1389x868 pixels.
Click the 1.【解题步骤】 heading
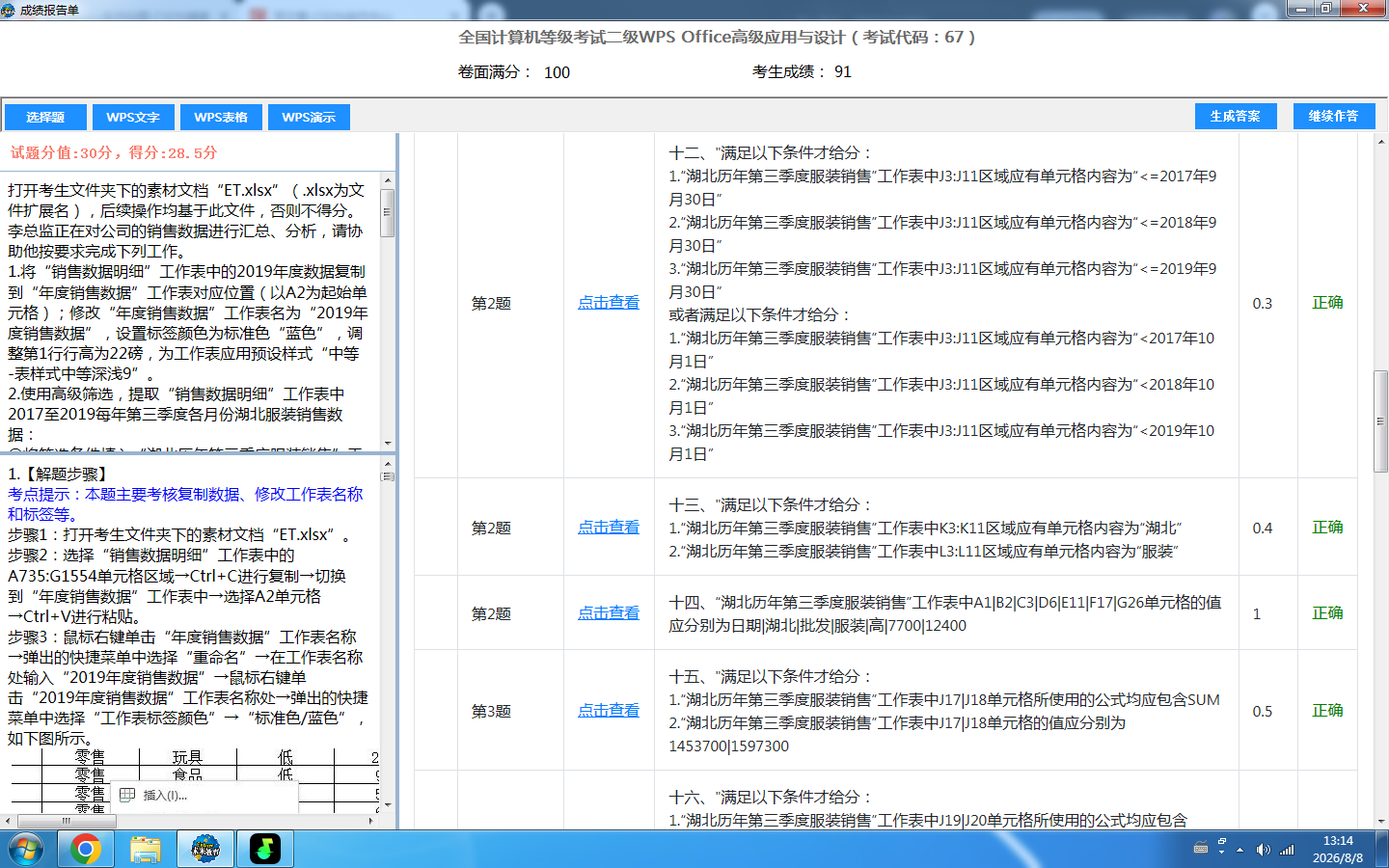click(x=61, y=474)
